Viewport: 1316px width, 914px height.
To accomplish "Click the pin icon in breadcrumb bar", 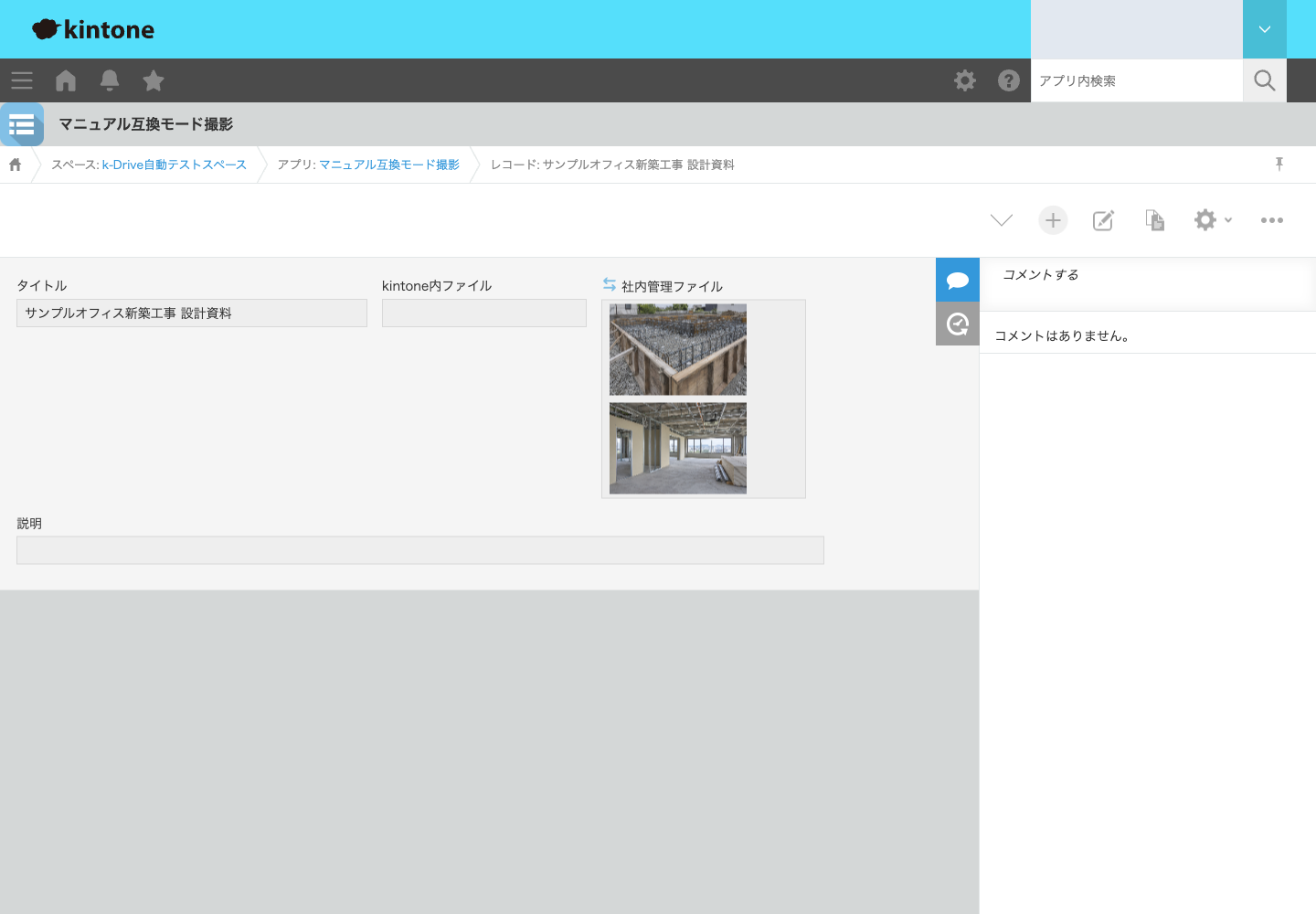I will click(1279, 164).
